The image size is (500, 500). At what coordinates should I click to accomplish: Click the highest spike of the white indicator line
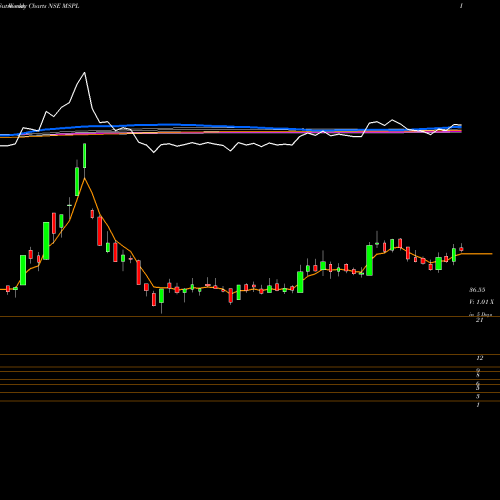[84, 73]
